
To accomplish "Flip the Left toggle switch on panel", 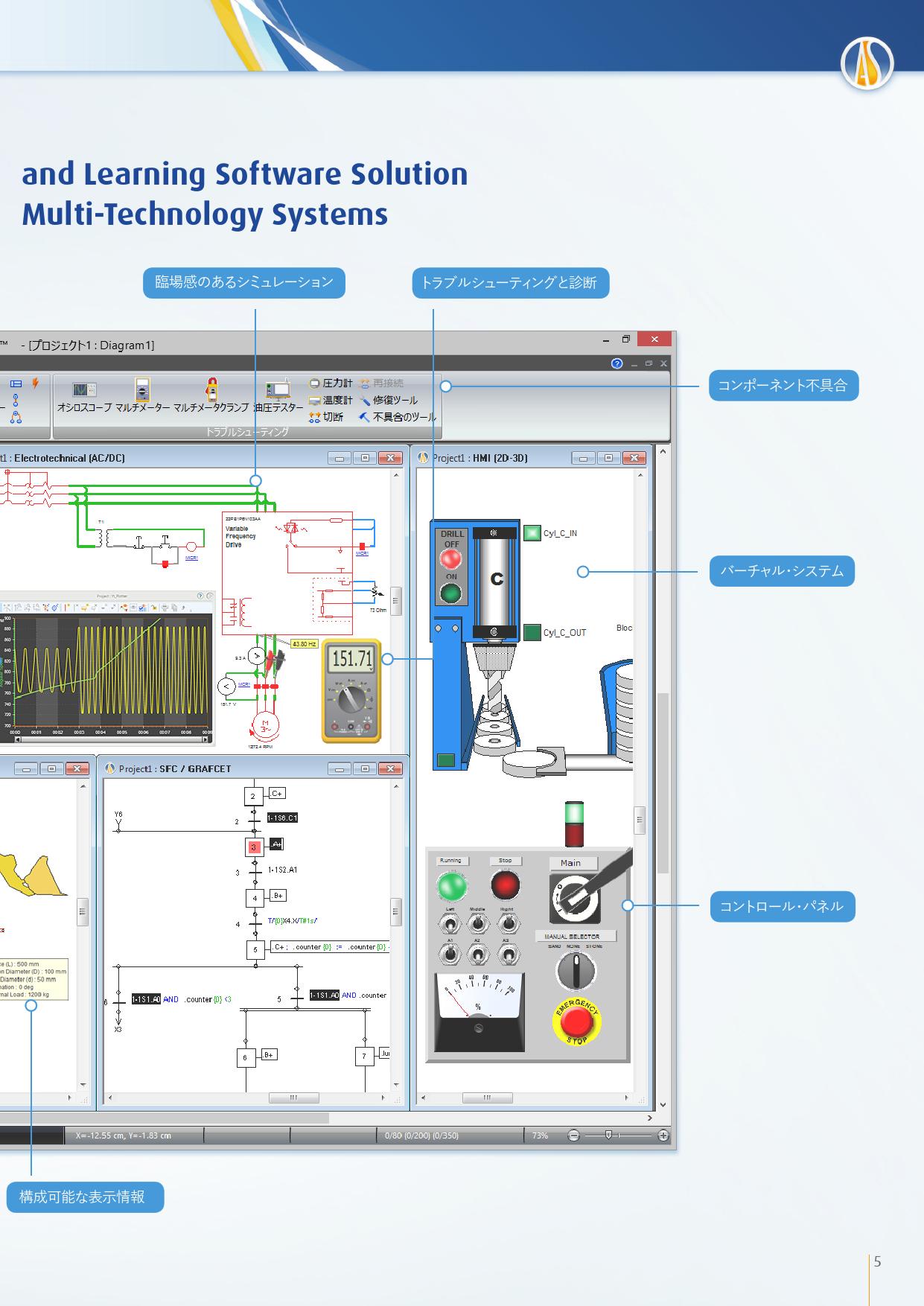I will click(450, 924).
